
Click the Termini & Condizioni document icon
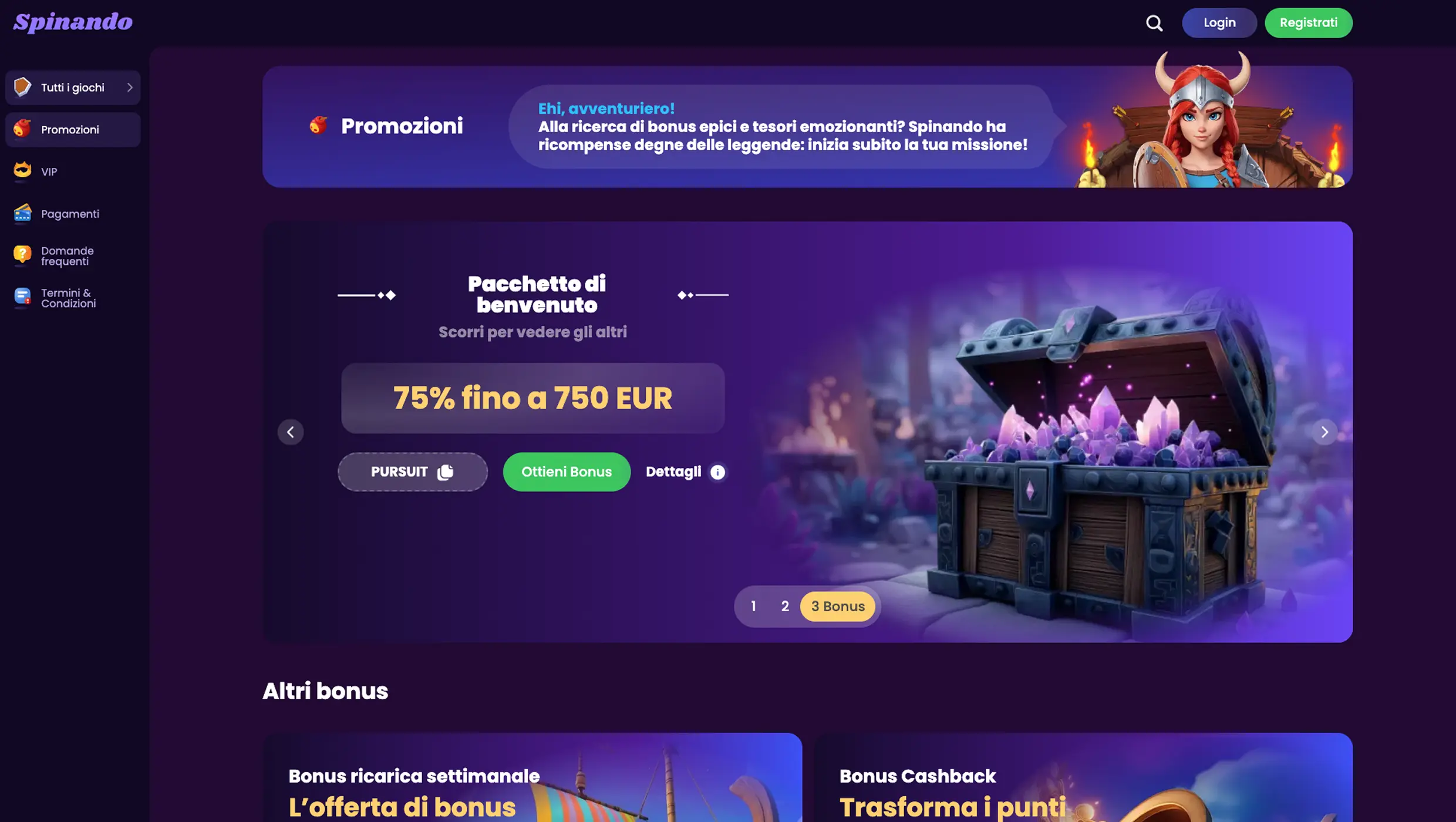(x=22, y=298)
